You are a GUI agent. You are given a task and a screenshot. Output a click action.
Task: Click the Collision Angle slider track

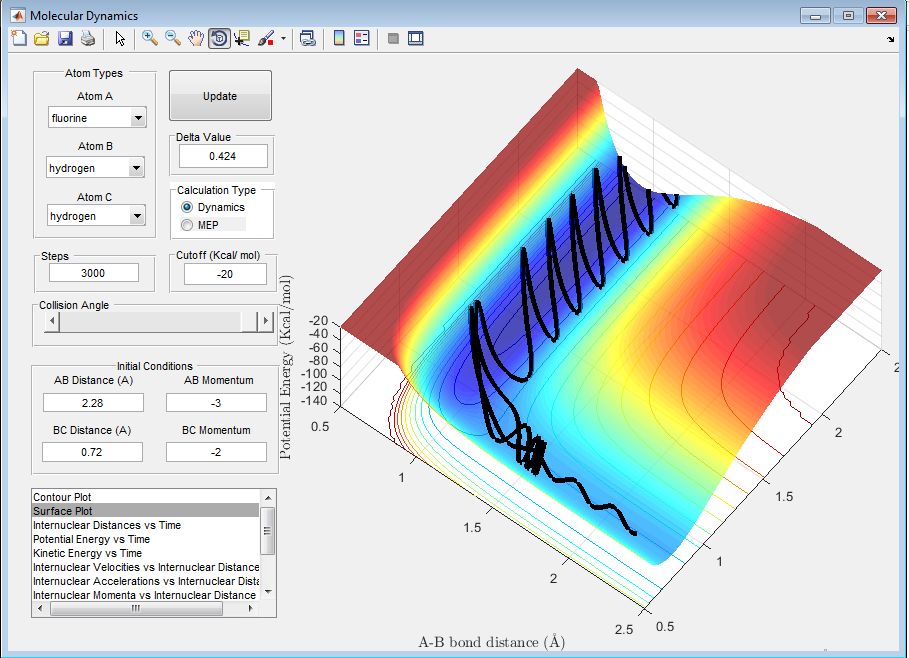(150, 321)
